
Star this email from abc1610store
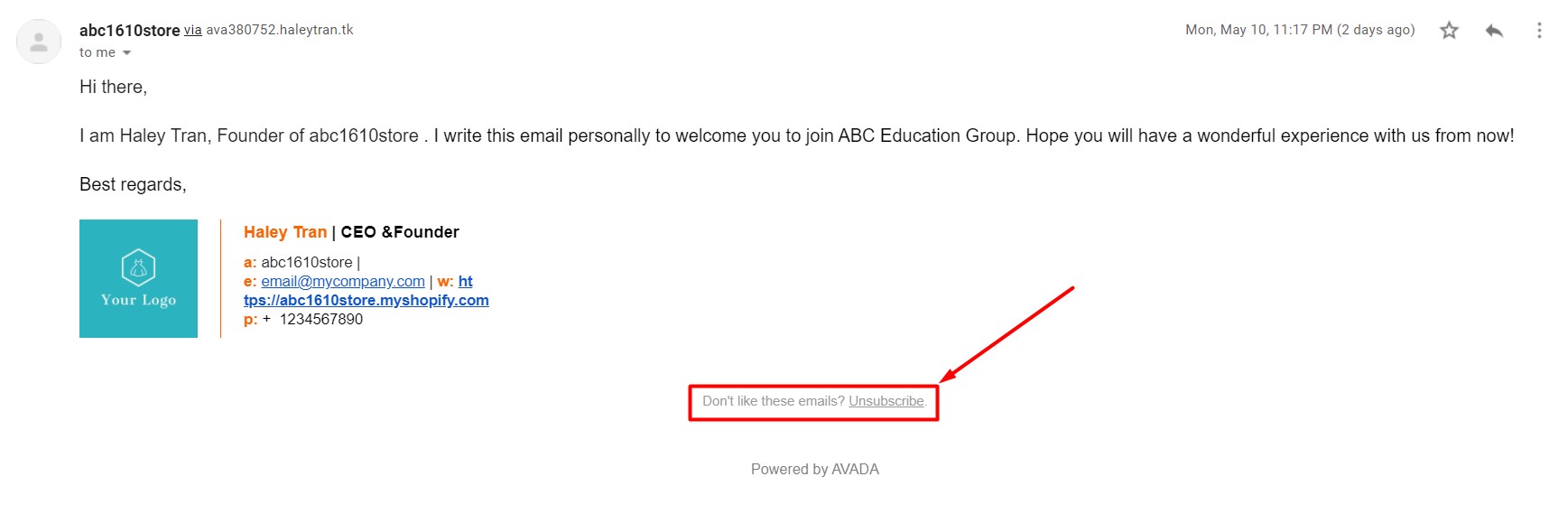pos(1449,31)
